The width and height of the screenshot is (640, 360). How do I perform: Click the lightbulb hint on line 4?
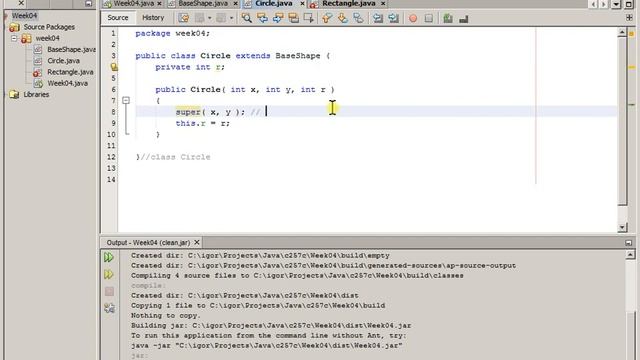[x=114, y=67]
